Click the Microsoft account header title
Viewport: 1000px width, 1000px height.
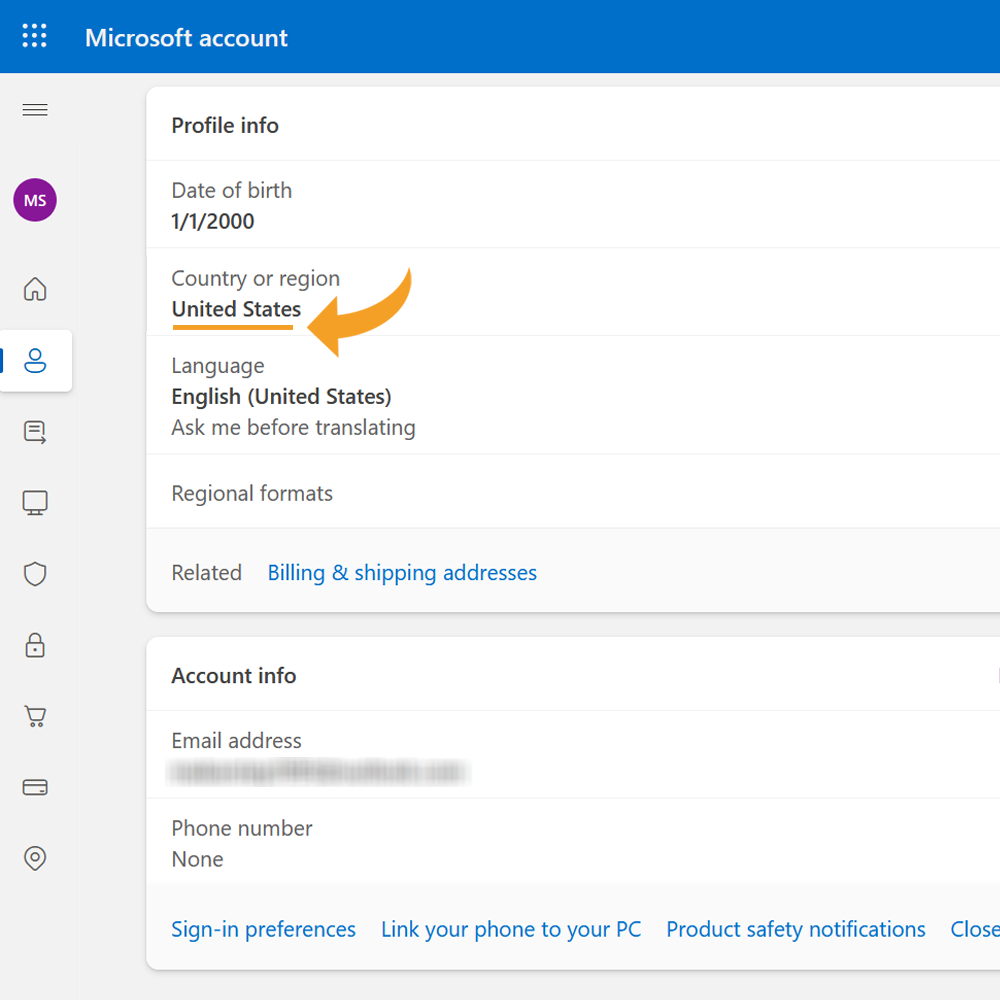point(186,38)
